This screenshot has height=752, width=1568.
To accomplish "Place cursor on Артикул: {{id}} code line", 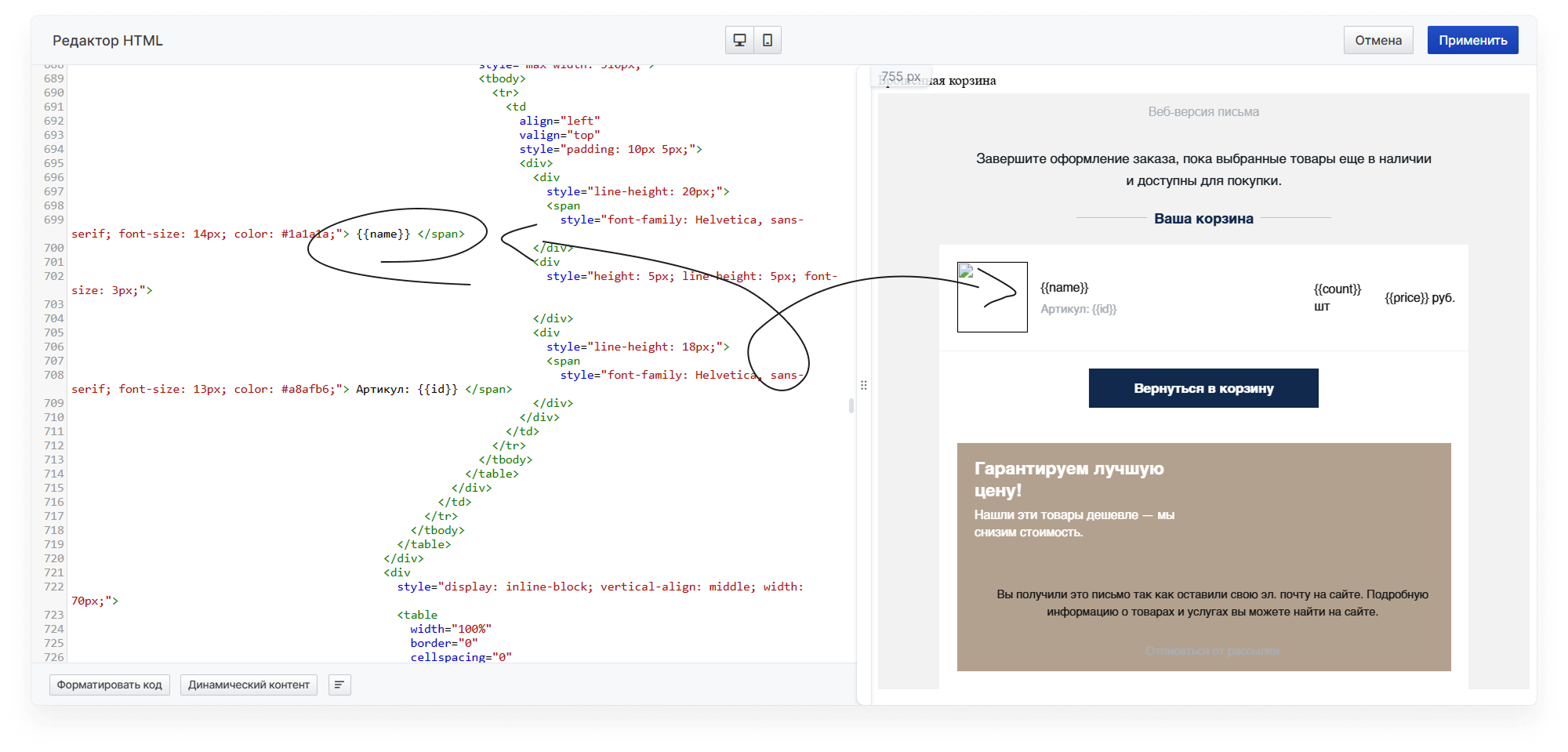I will tap(407, 389).
